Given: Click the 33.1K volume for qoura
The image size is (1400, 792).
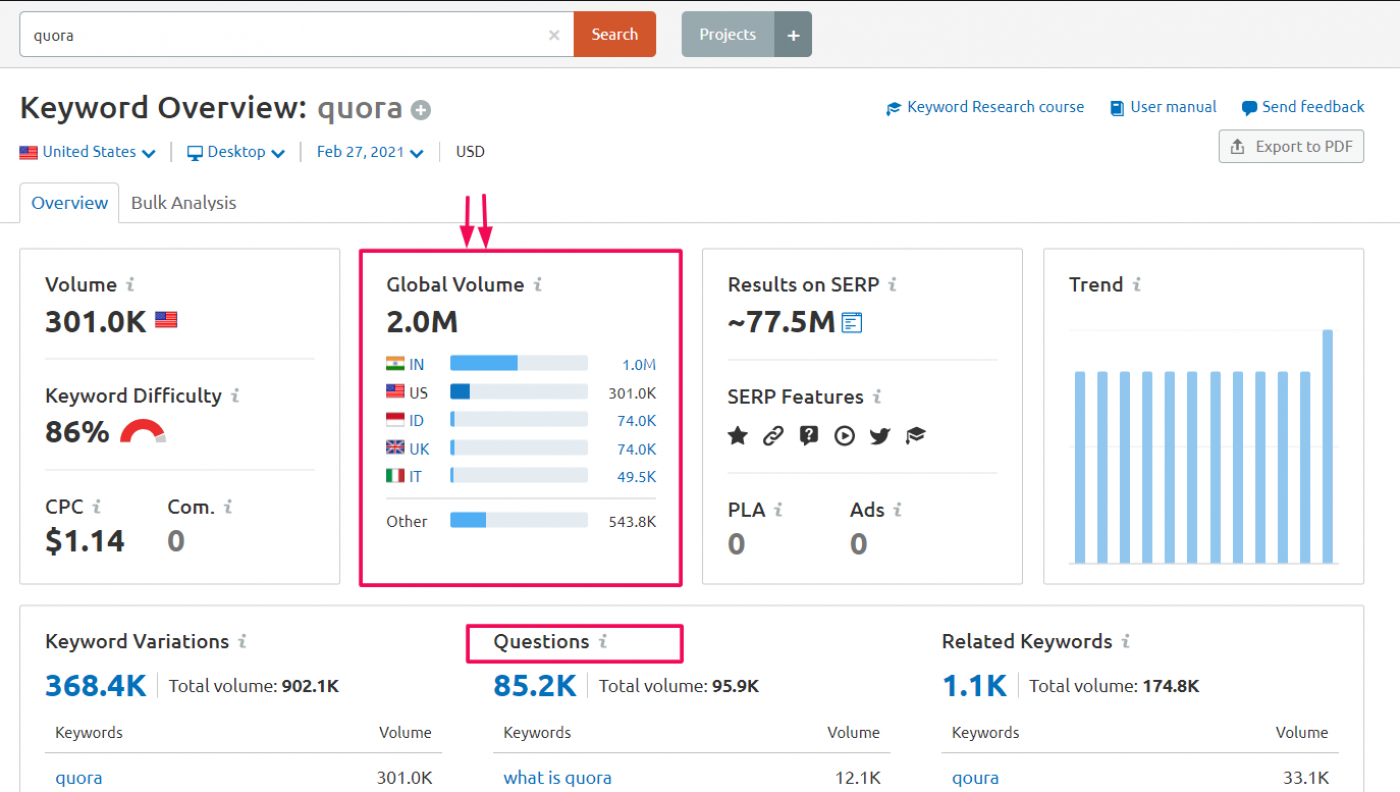Looking at the screenshot, I should [x=1306, y=778].
